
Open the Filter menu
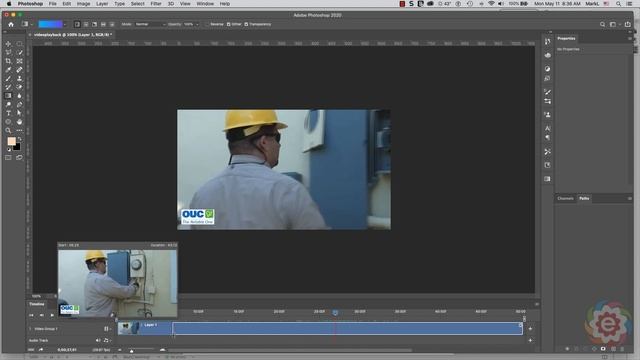[156, 4]
